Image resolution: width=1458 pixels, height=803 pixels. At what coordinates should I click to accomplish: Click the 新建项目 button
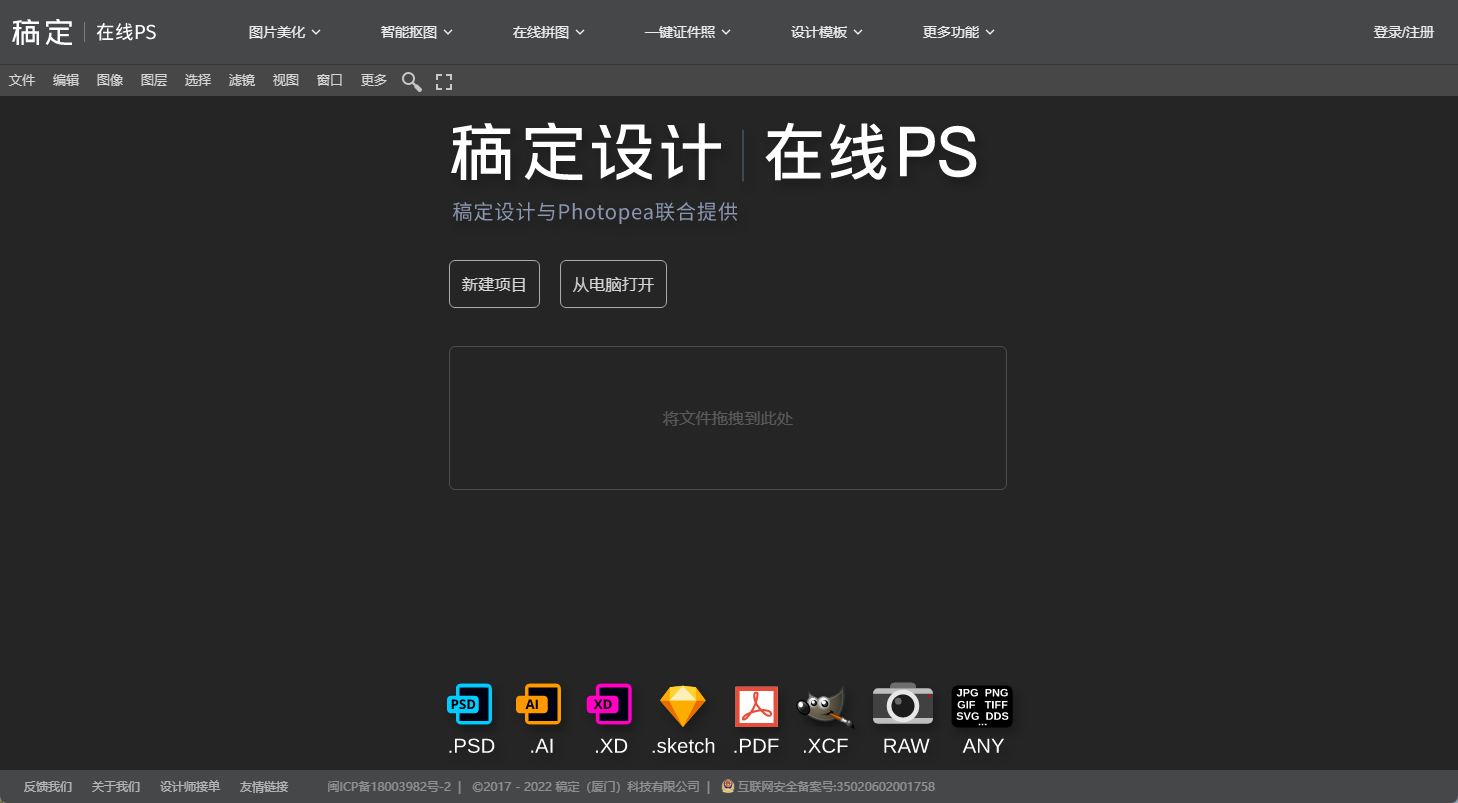click(494, 284)
